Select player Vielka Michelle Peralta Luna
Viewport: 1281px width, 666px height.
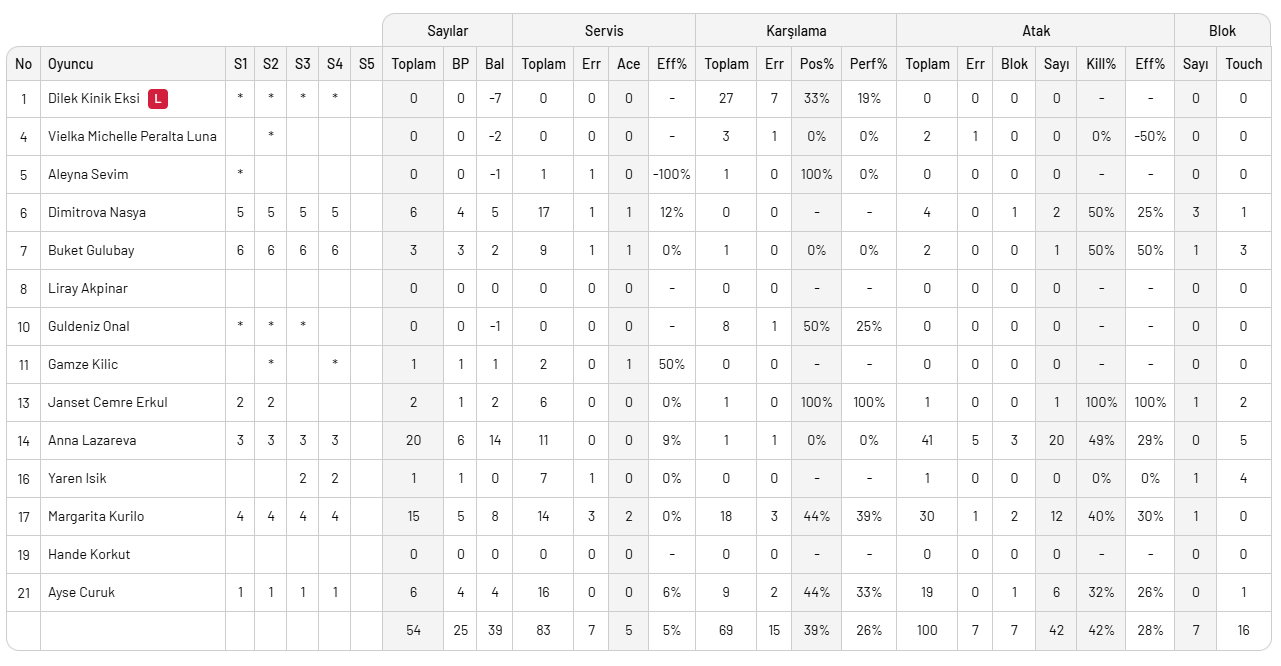[132, 136]
